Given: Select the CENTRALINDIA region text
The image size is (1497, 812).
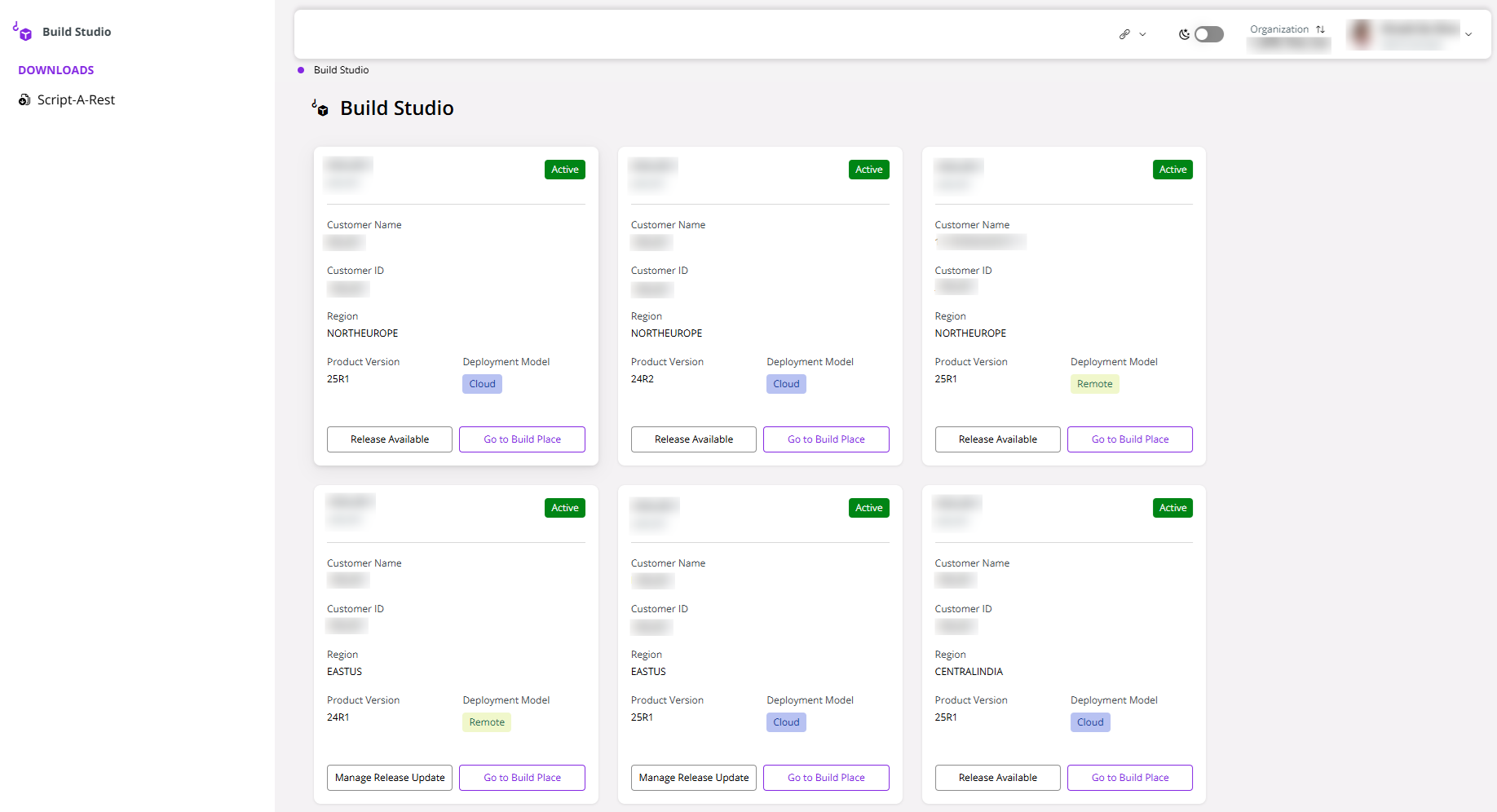Looking at the screenshot, I should point(969,672).
